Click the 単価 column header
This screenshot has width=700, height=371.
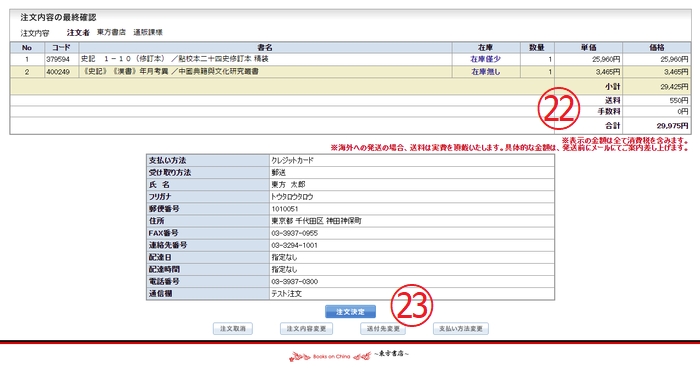(x=588, y=47)
